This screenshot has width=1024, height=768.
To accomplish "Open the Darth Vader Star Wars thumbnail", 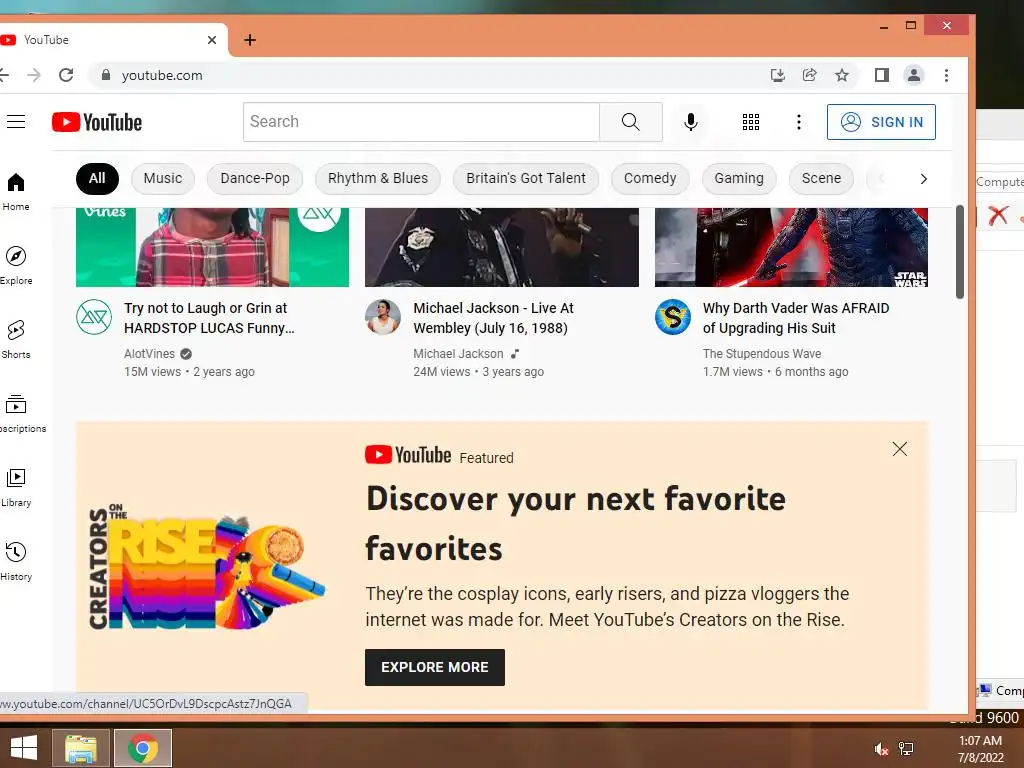I will (791, 247).
